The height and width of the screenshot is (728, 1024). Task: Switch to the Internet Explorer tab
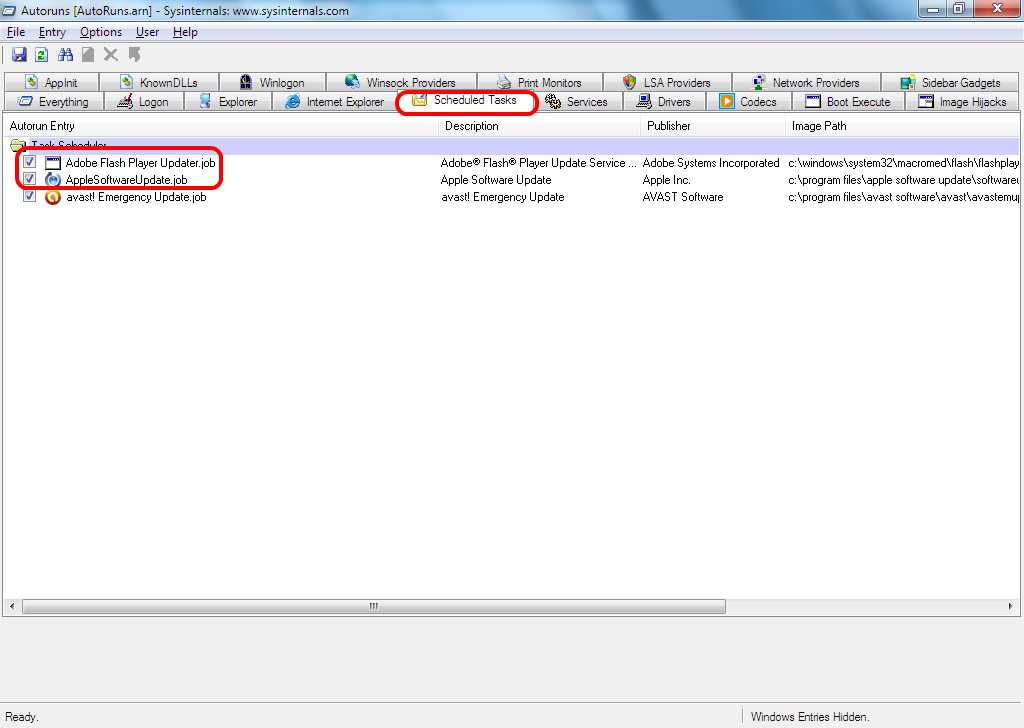tap(335, 102)
